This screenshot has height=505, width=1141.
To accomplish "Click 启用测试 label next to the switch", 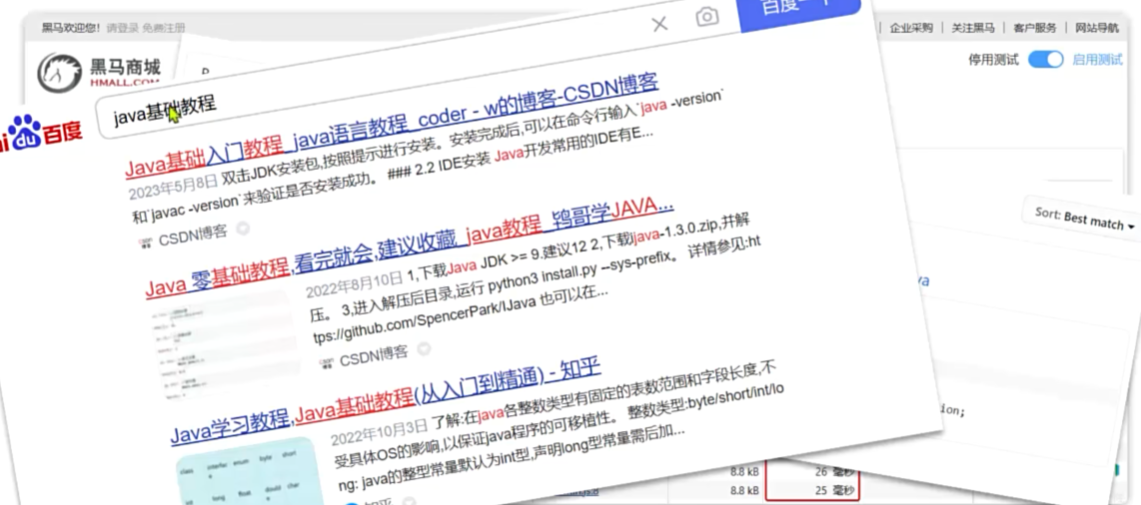I will click(x=1097, y=60).
